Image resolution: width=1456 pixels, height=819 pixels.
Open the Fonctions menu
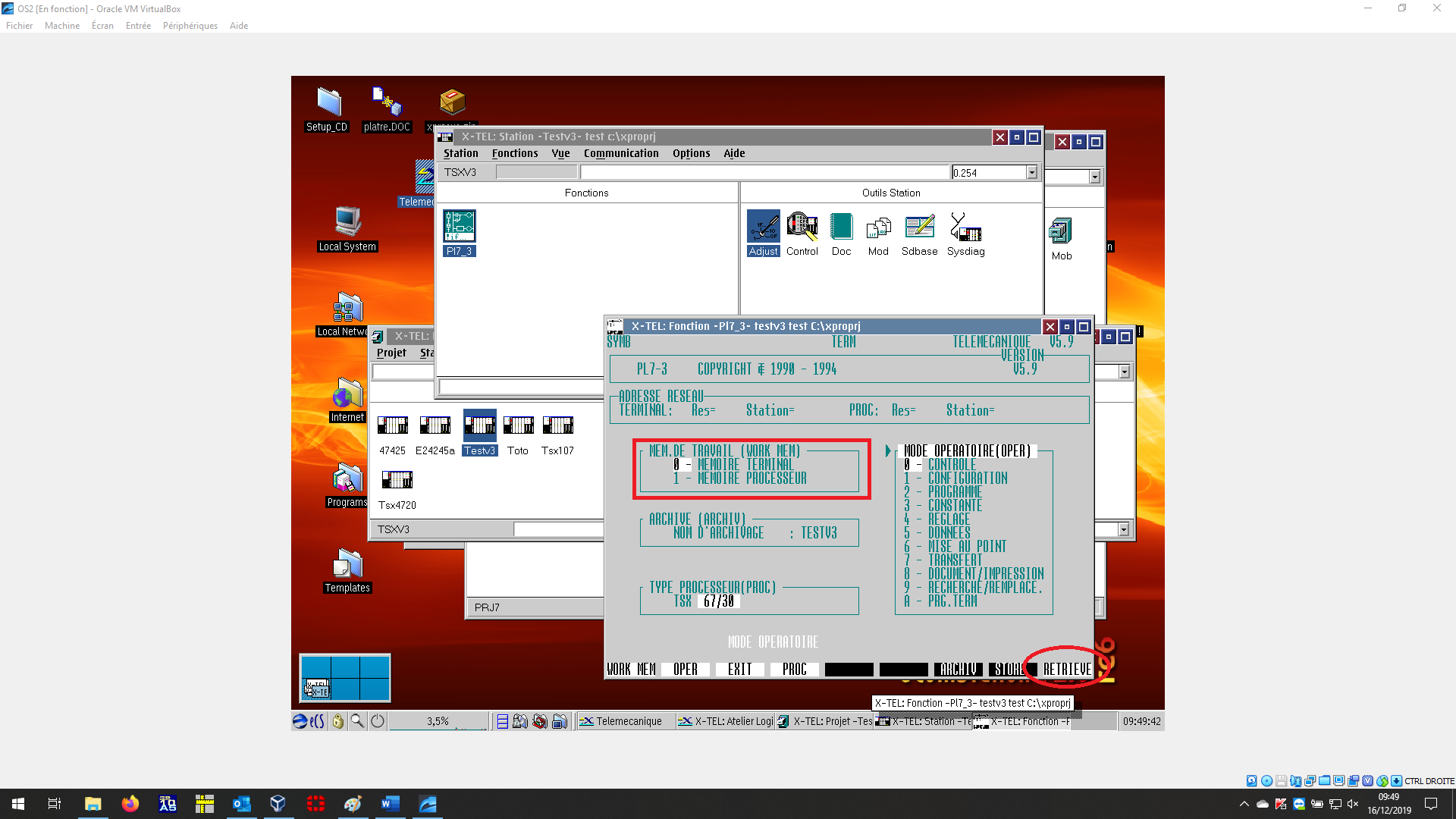pyautogui.click(x=514, y=153)
